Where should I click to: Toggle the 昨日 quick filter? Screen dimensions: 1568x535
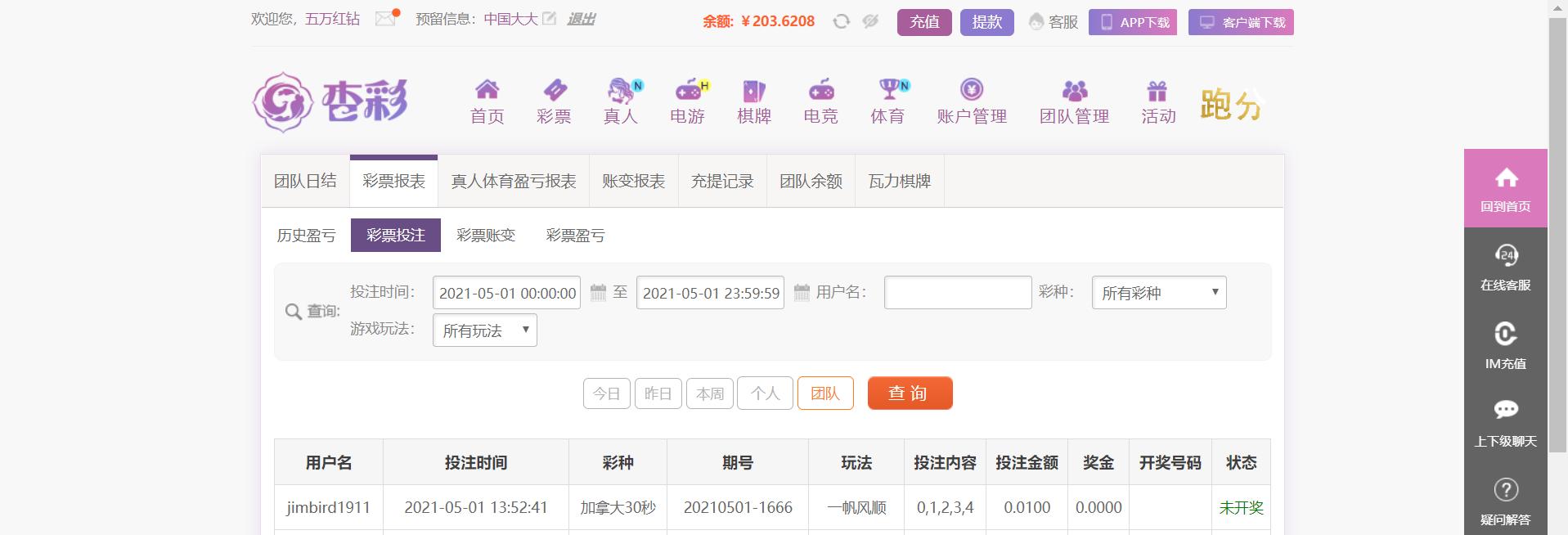pos(658,393)
